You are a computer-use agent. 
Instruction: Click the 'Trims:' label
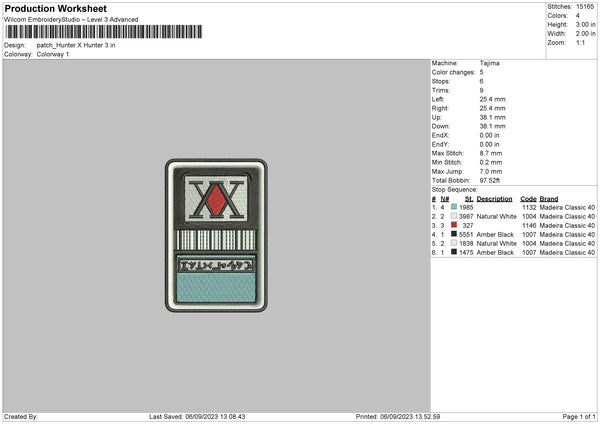click(x=441, y=90)
